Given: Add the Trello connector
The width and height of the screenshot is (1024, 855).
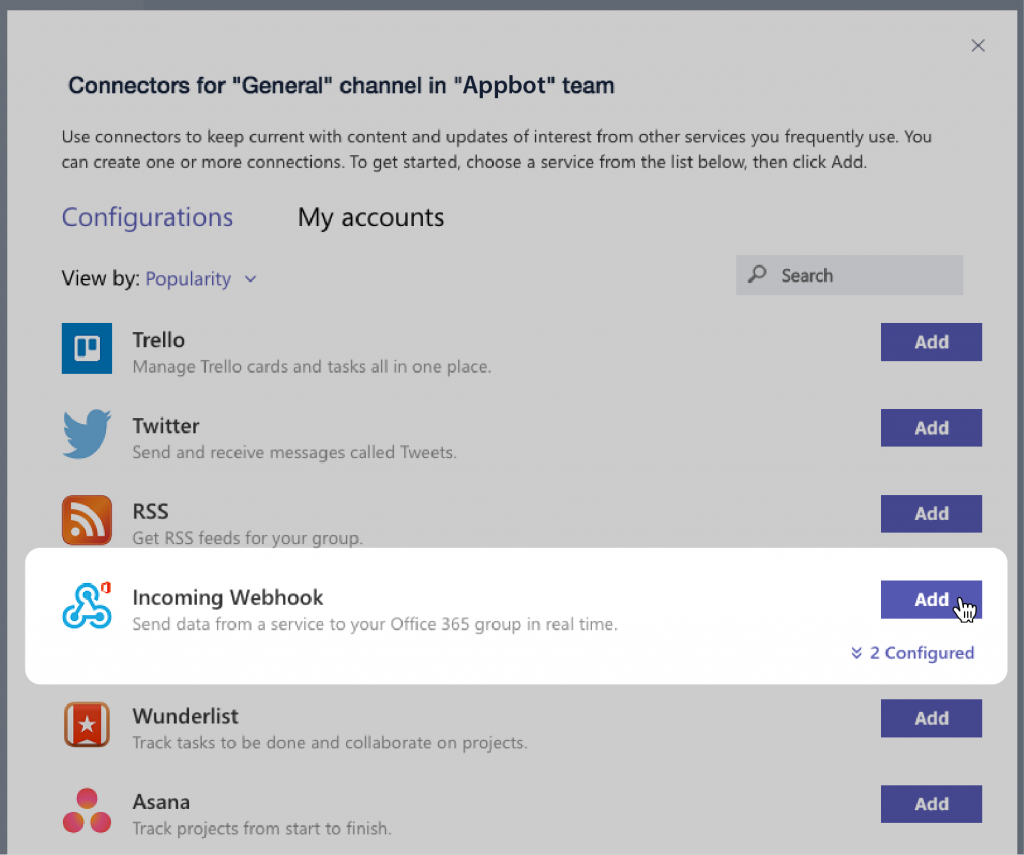Looking at the screenshot, I should 931,342.
